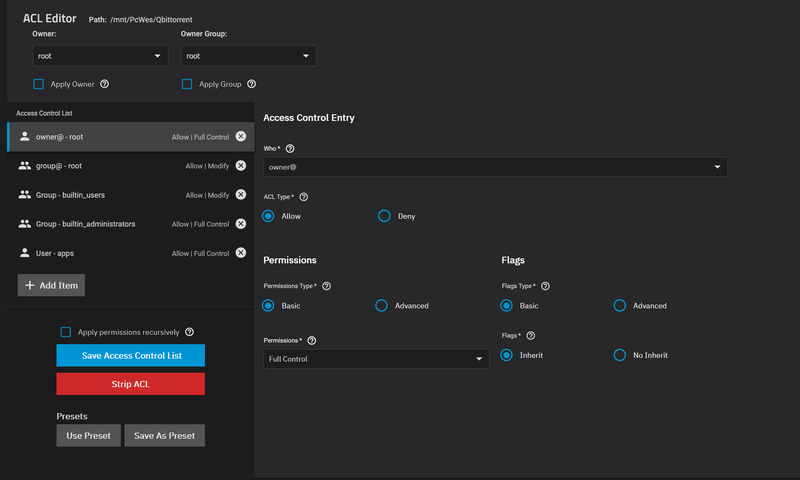
Task: Enable the Apply Owner checkbox
Action: (x=38, y=84)
